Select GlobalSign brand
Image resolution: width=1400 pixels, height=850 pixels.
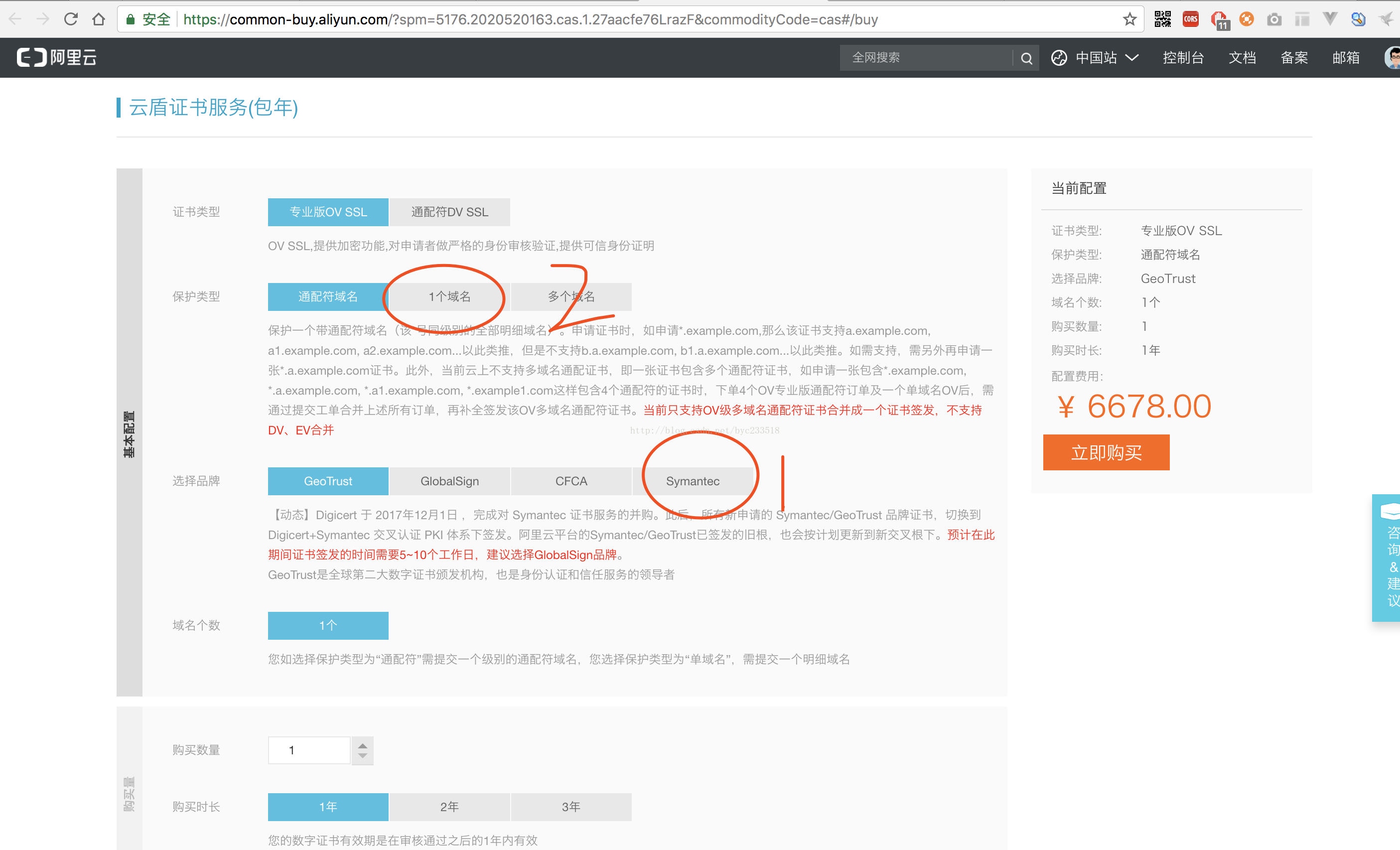[x=449, y=481]
